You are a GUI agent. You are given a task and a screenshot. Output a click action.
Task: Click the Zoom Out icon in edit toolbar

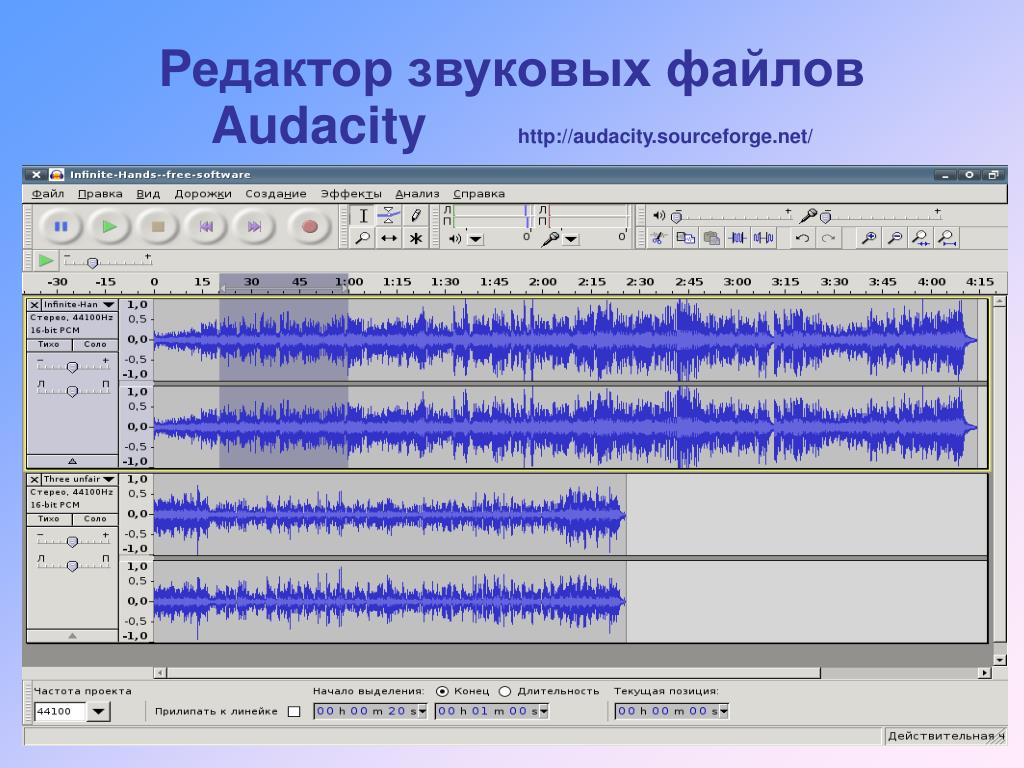point(895,238)
